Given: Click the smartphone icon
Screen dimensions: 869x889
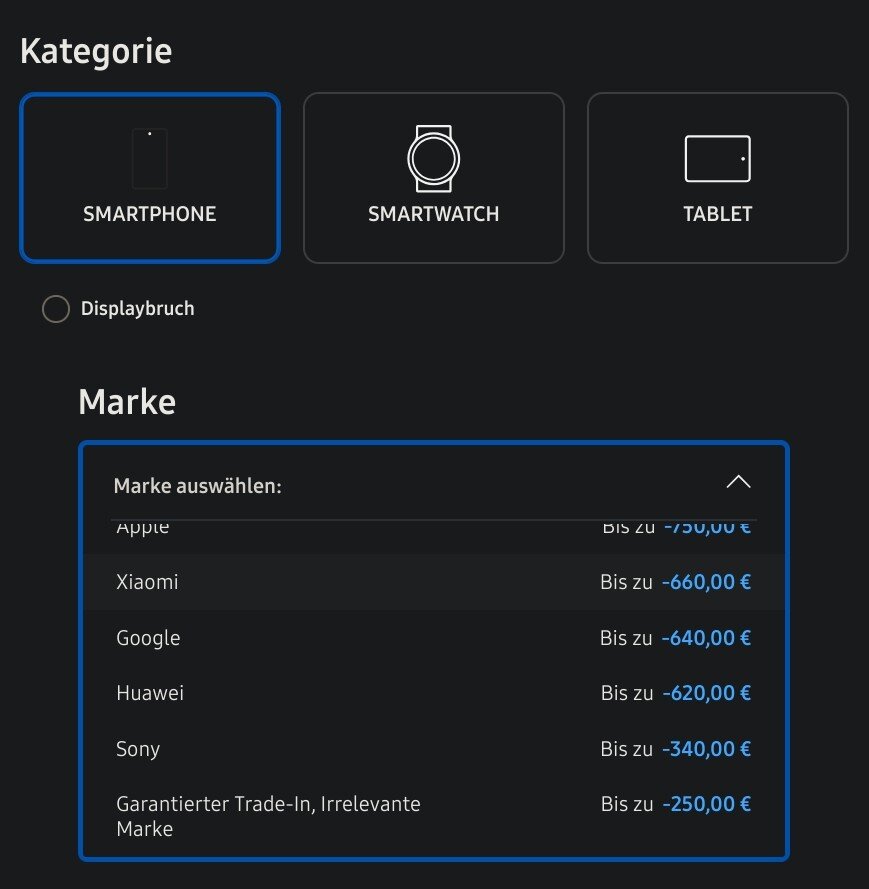Looking at the screenshot, I should (150, 158).
